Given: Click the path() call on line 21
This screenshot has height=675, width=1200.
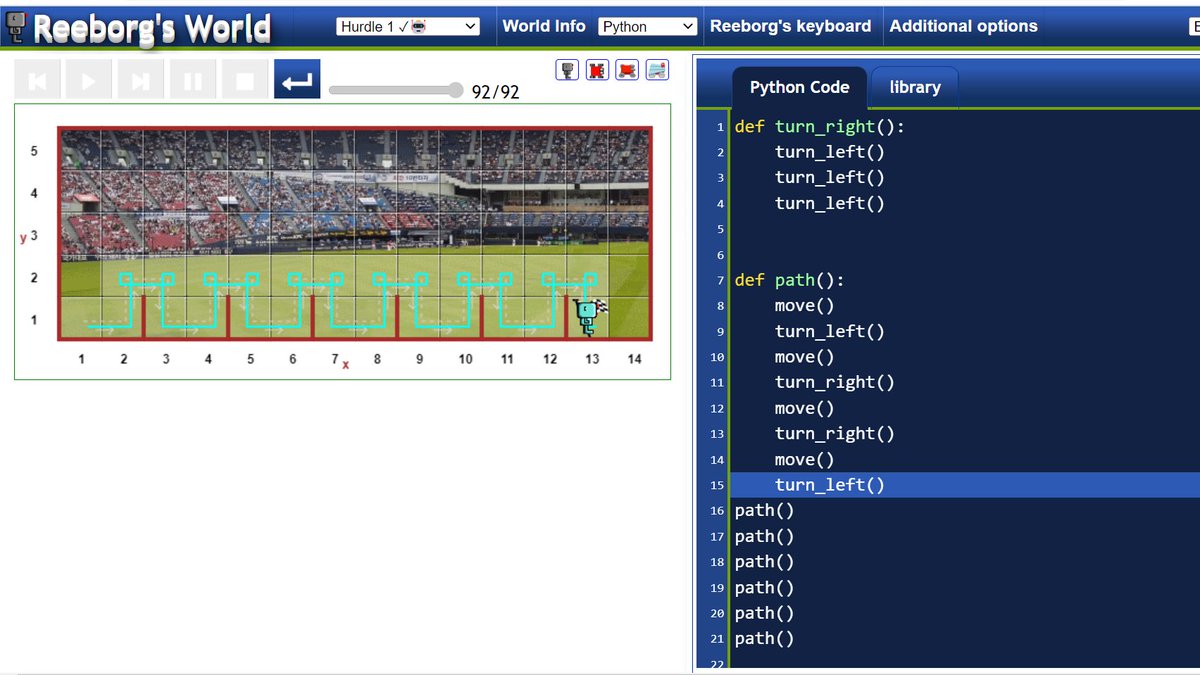Looking at the screenshot, I should click(x=765, y=639).
